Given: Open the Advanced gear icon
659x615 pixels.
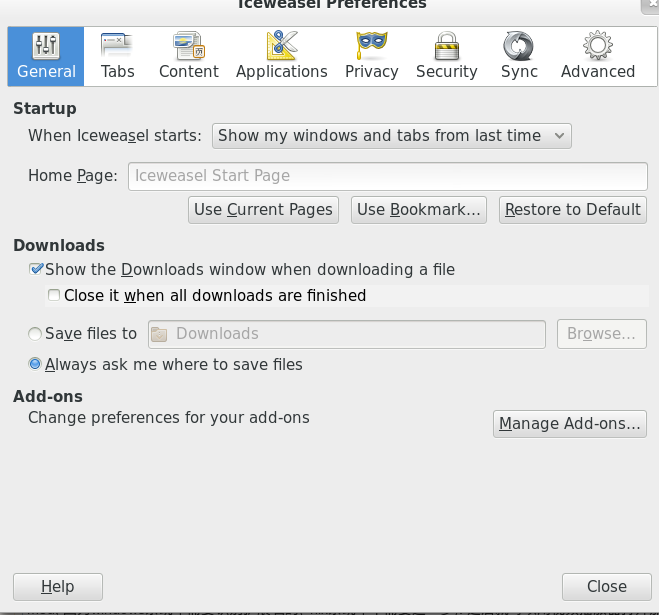Looking at the screenshot, I should (598, 45).
